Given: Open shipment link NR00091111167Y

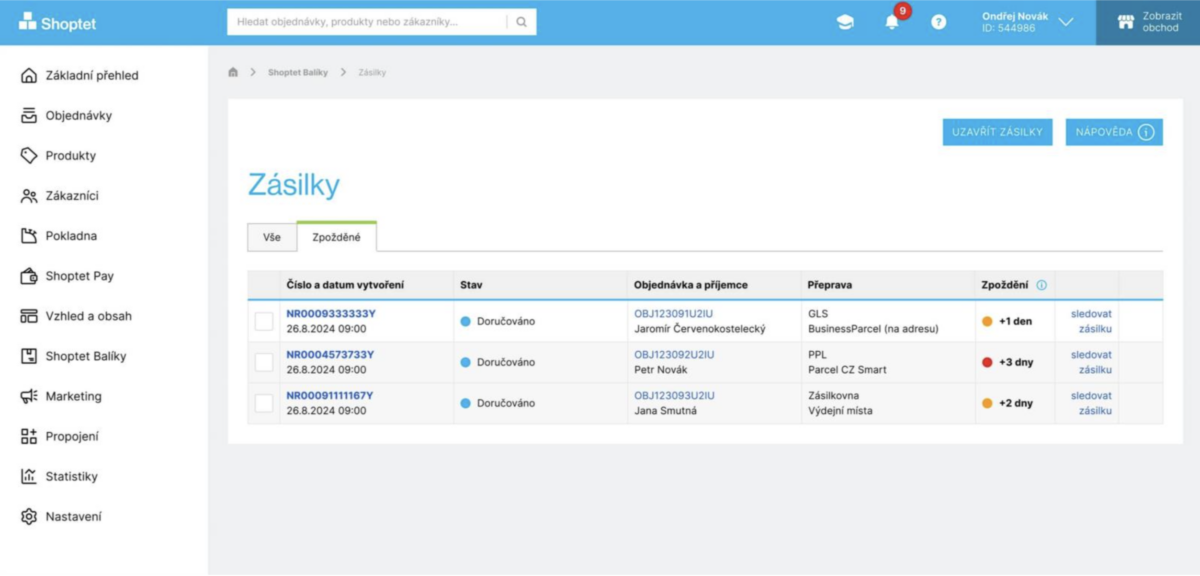Looking at the screenshot, I should click(x=330, y=395).
